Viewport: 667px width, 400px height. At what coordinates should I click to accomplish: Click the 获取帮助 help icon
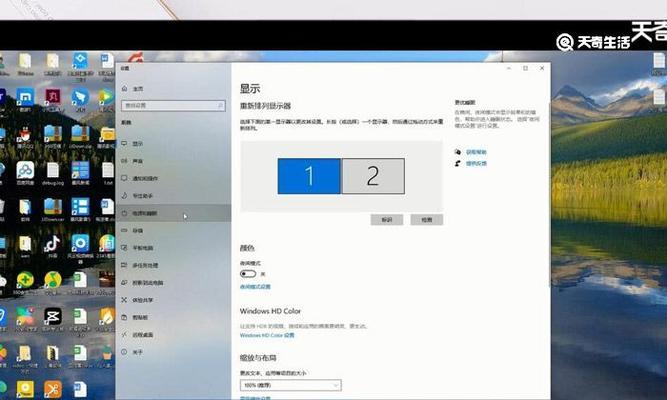click(x=458, y=152)
